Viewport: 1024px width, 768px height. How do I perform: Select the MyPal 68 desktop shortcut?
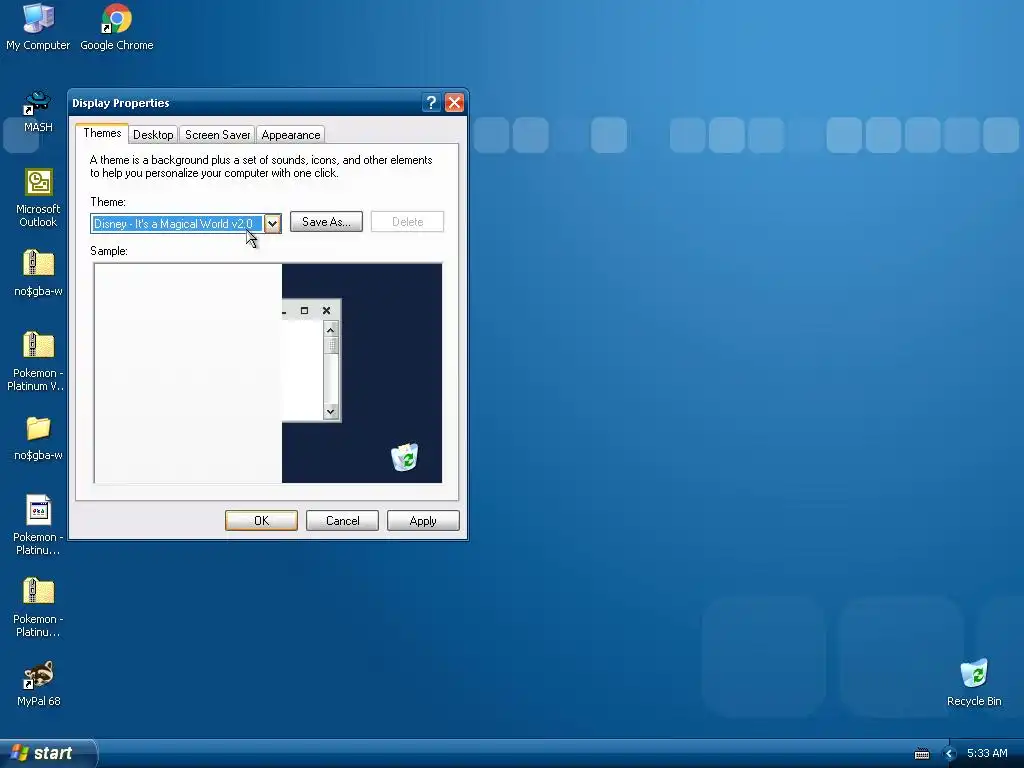tap(38, 683)
